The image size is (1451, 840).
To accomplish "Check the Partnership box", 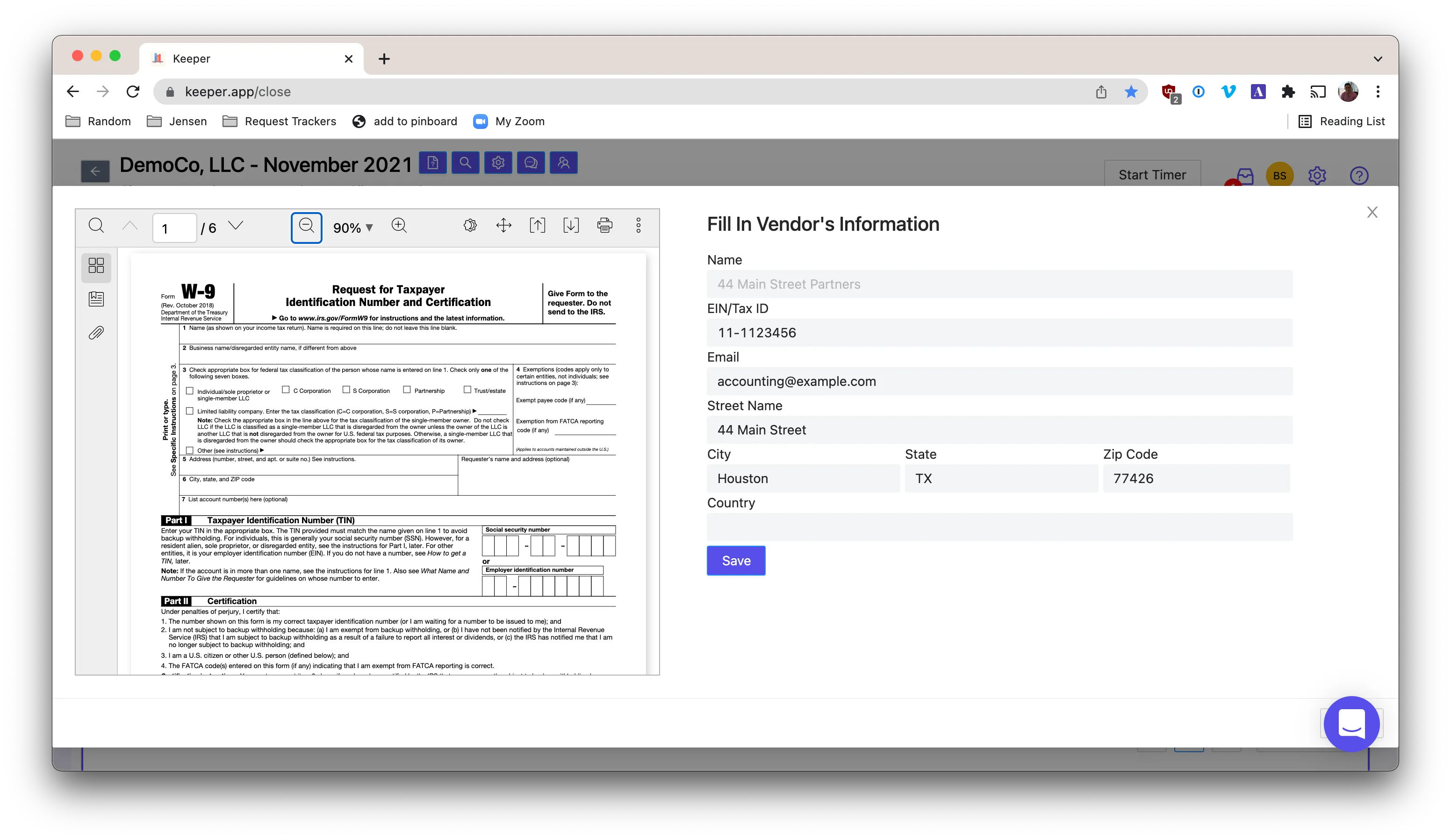I will [x=407, y=390].
